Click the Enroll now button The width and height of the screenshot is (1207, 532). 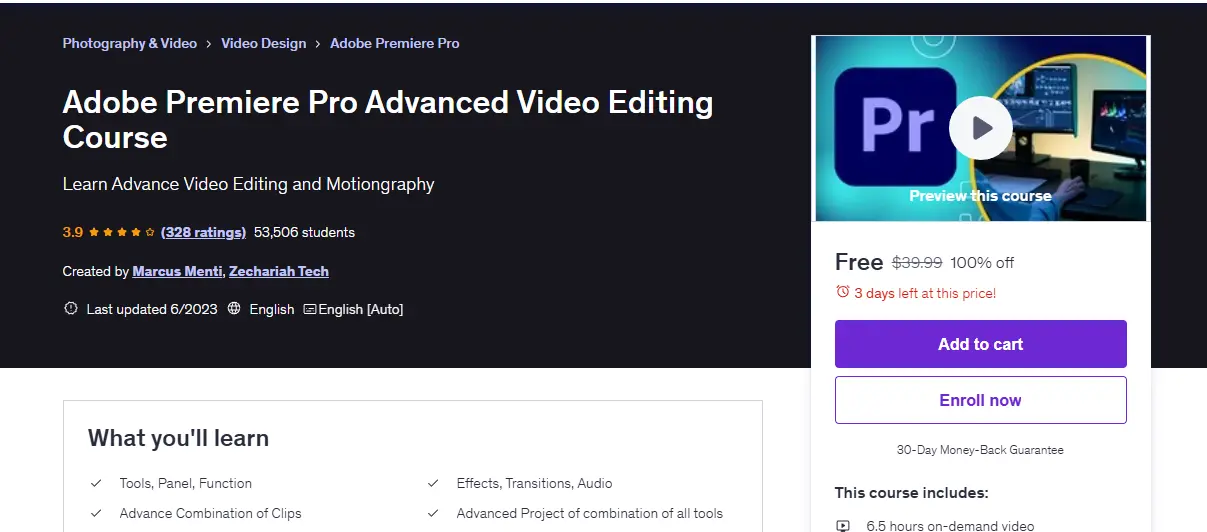[981, 400]
